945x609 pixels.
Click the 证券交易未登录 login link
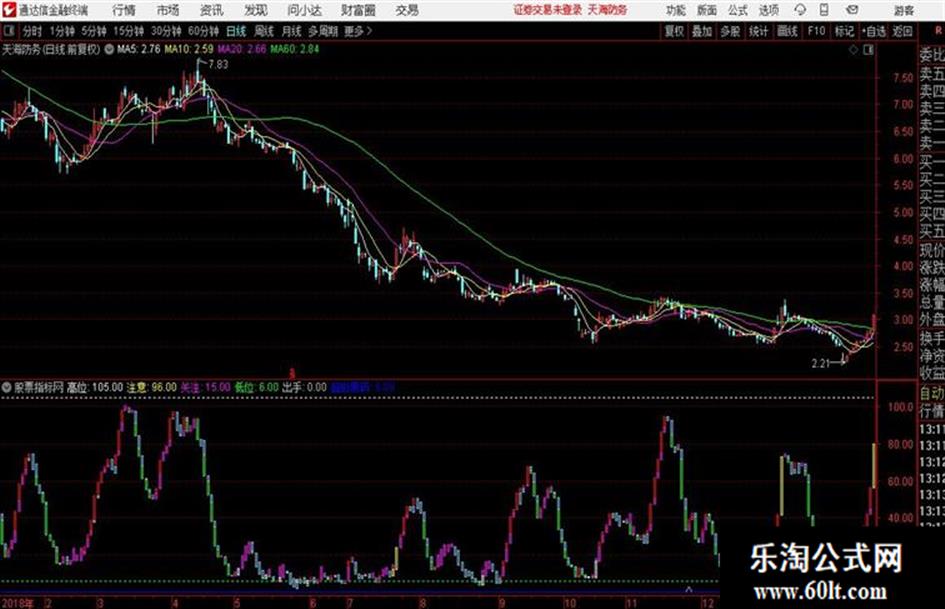[548, 10]
